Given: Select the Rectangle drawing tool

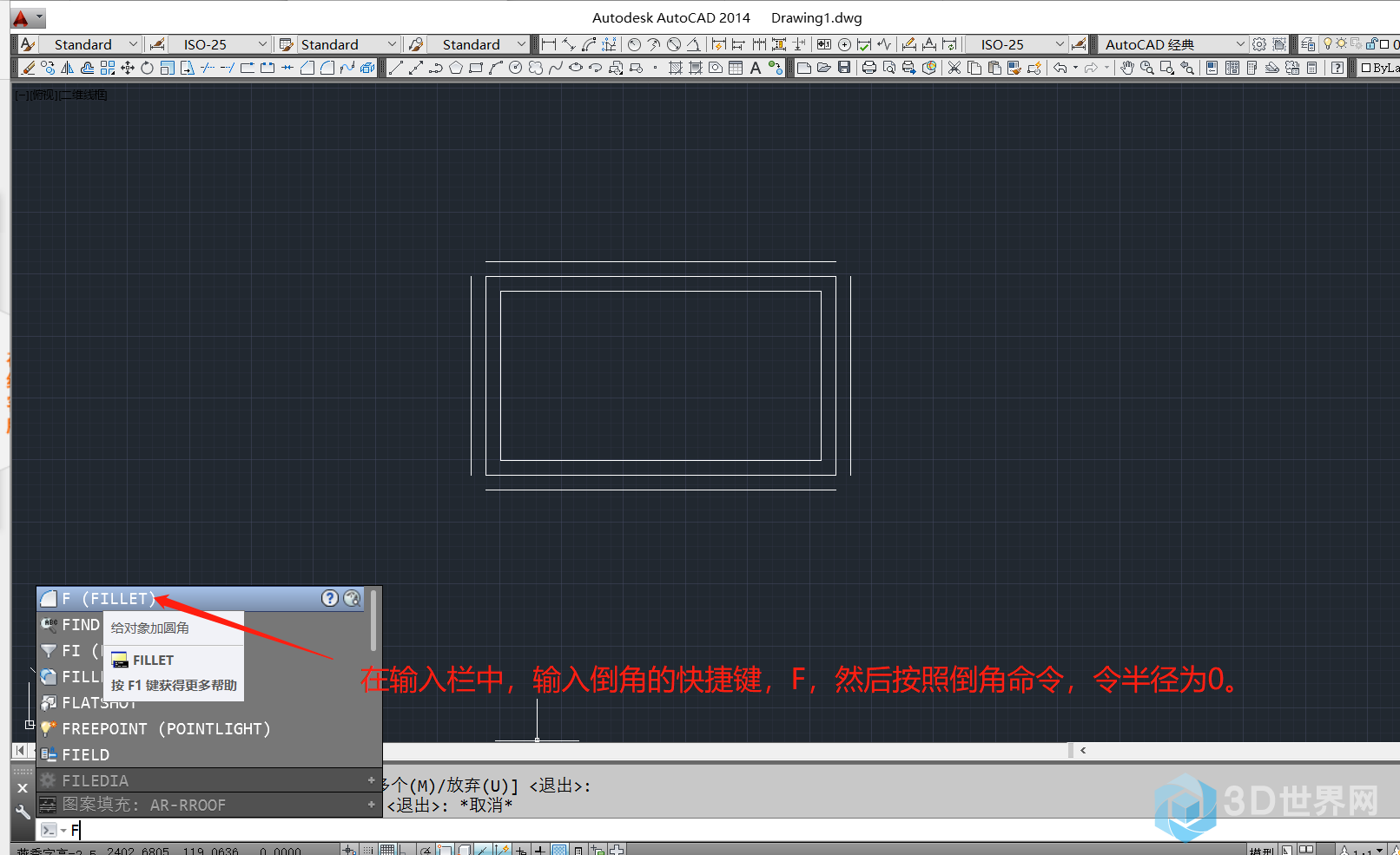Looking at the screenshot, I should [475, 68].
